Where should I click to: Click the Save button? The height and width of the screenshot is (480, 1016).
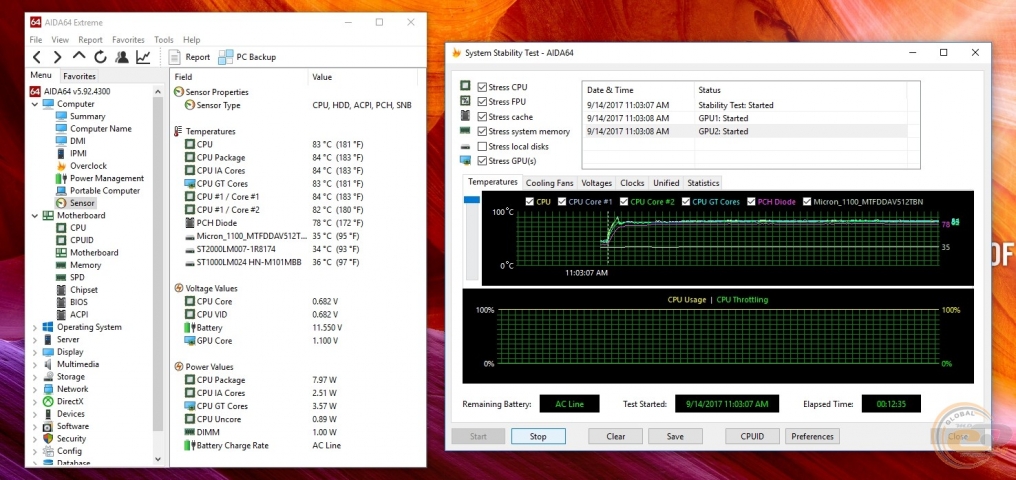click(675, 437)
